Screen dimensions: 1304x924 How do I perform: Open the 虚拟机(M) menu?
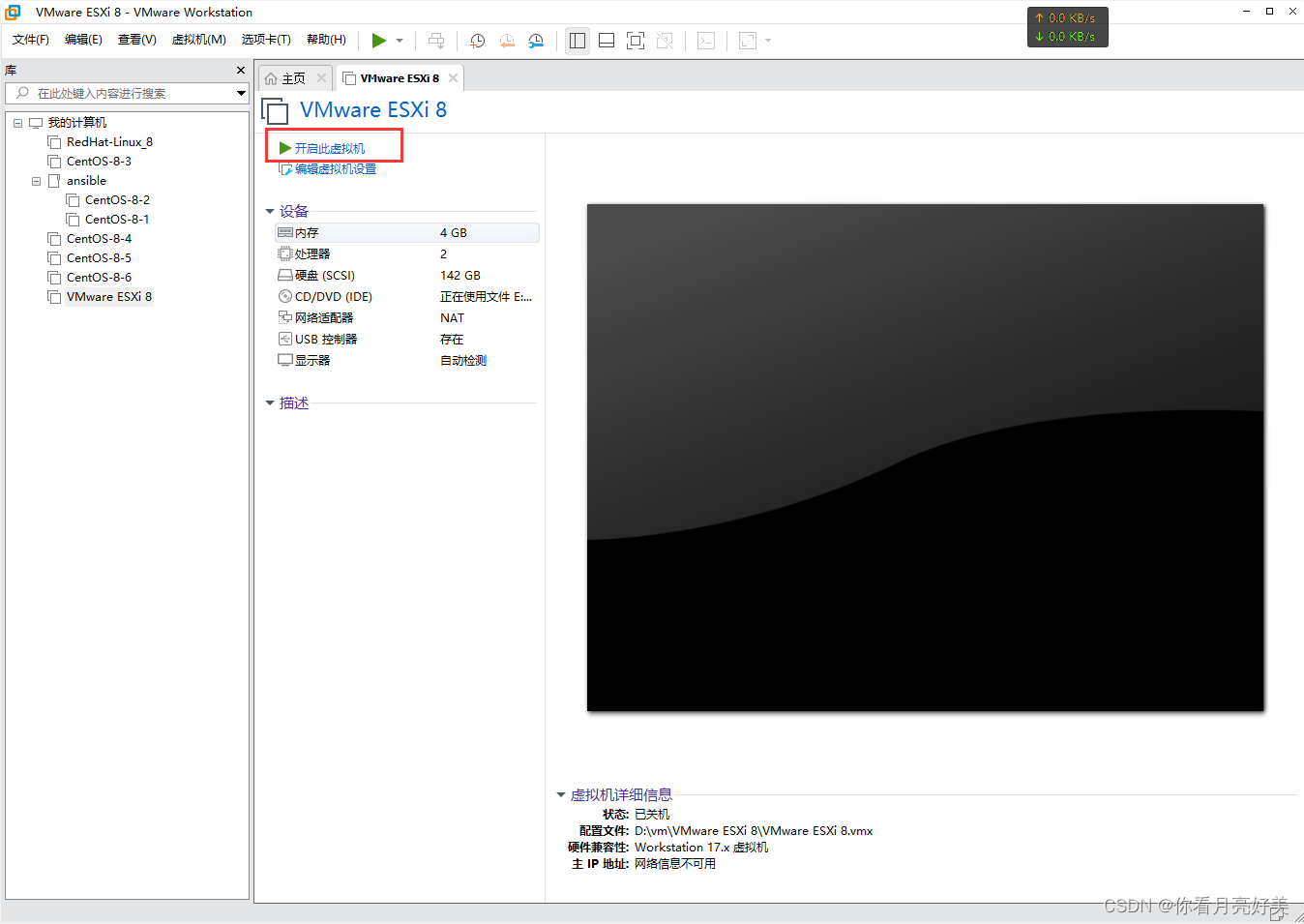(x=199, y=40)
